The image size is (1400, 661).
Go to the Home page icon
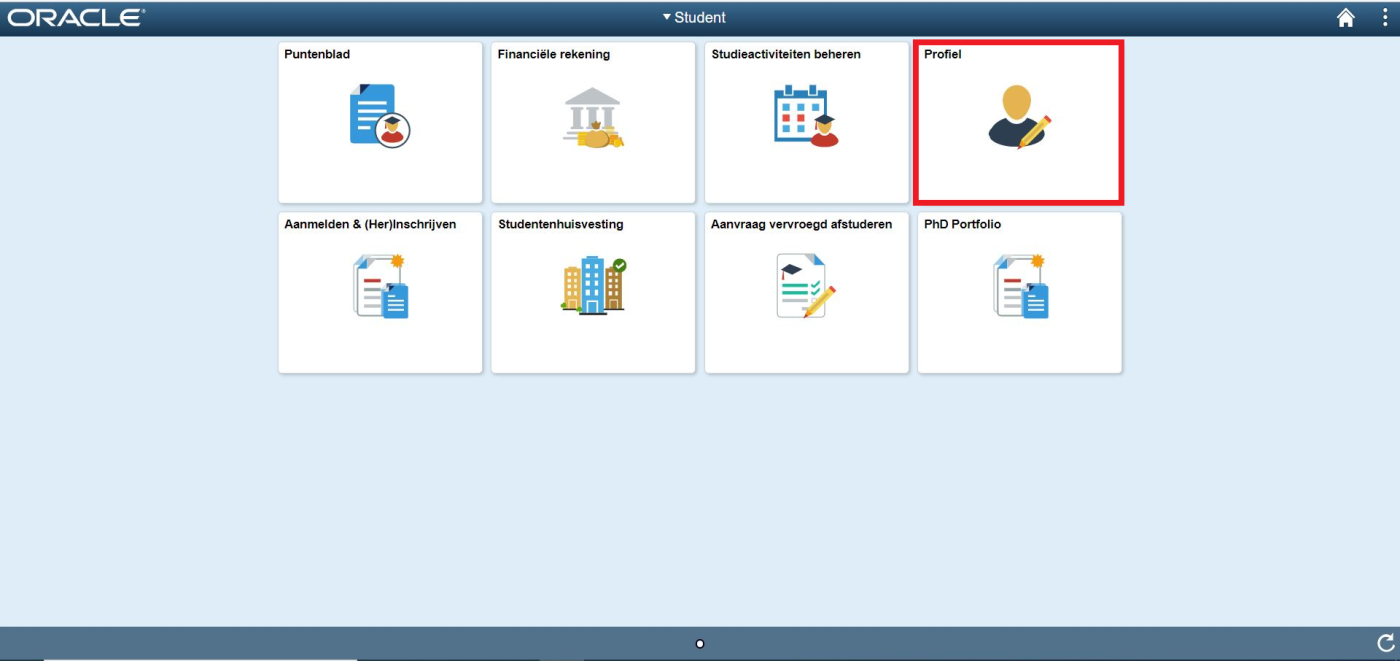point(1346,18)
